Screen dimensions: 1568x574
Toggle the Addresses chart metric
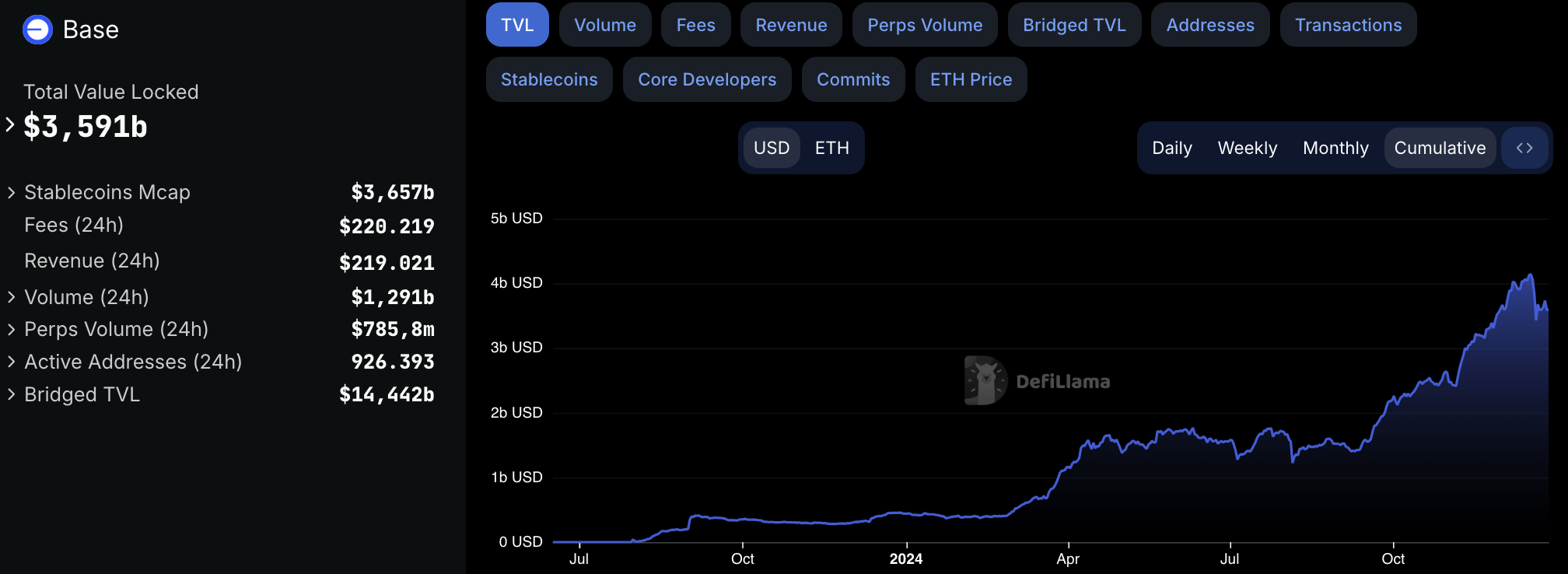1210,25
